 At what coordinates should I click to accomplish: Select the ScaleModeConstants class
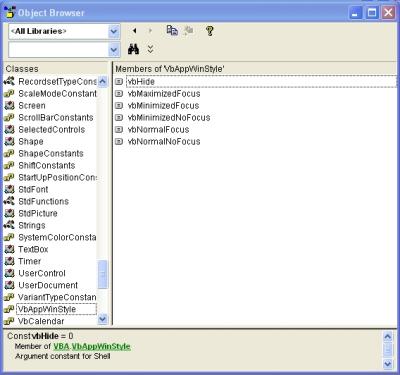coord(57,93)
